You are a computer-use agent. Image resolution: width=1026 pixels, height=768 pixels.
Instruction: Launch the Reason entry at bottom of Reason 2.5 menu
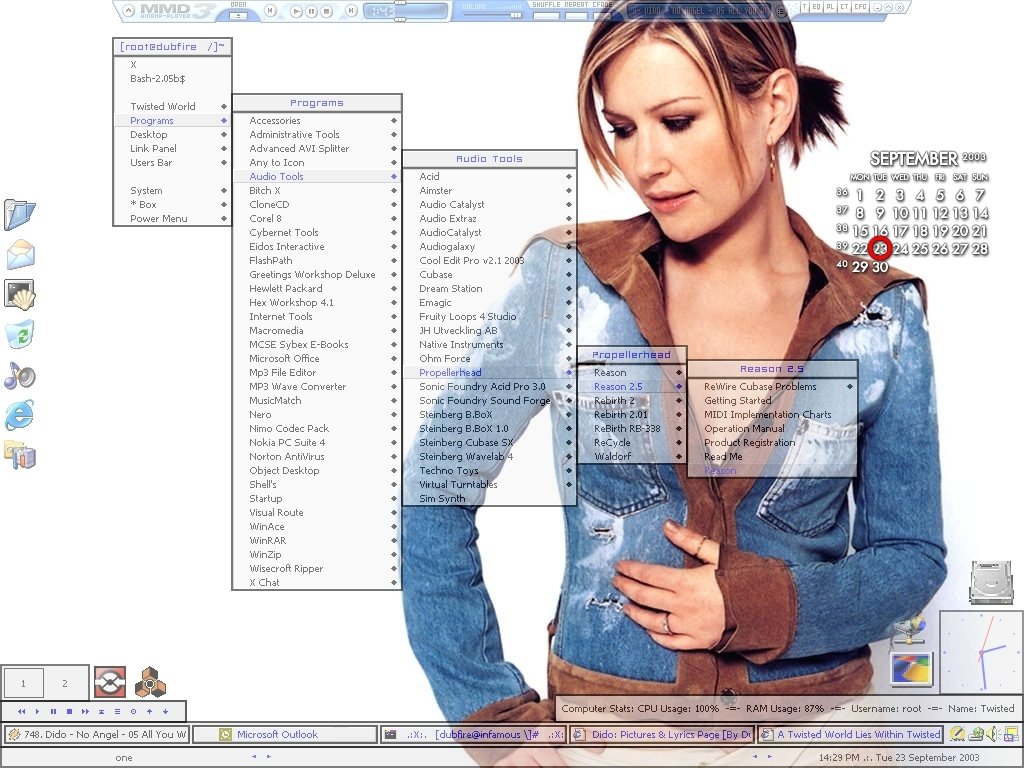(772, 470)
